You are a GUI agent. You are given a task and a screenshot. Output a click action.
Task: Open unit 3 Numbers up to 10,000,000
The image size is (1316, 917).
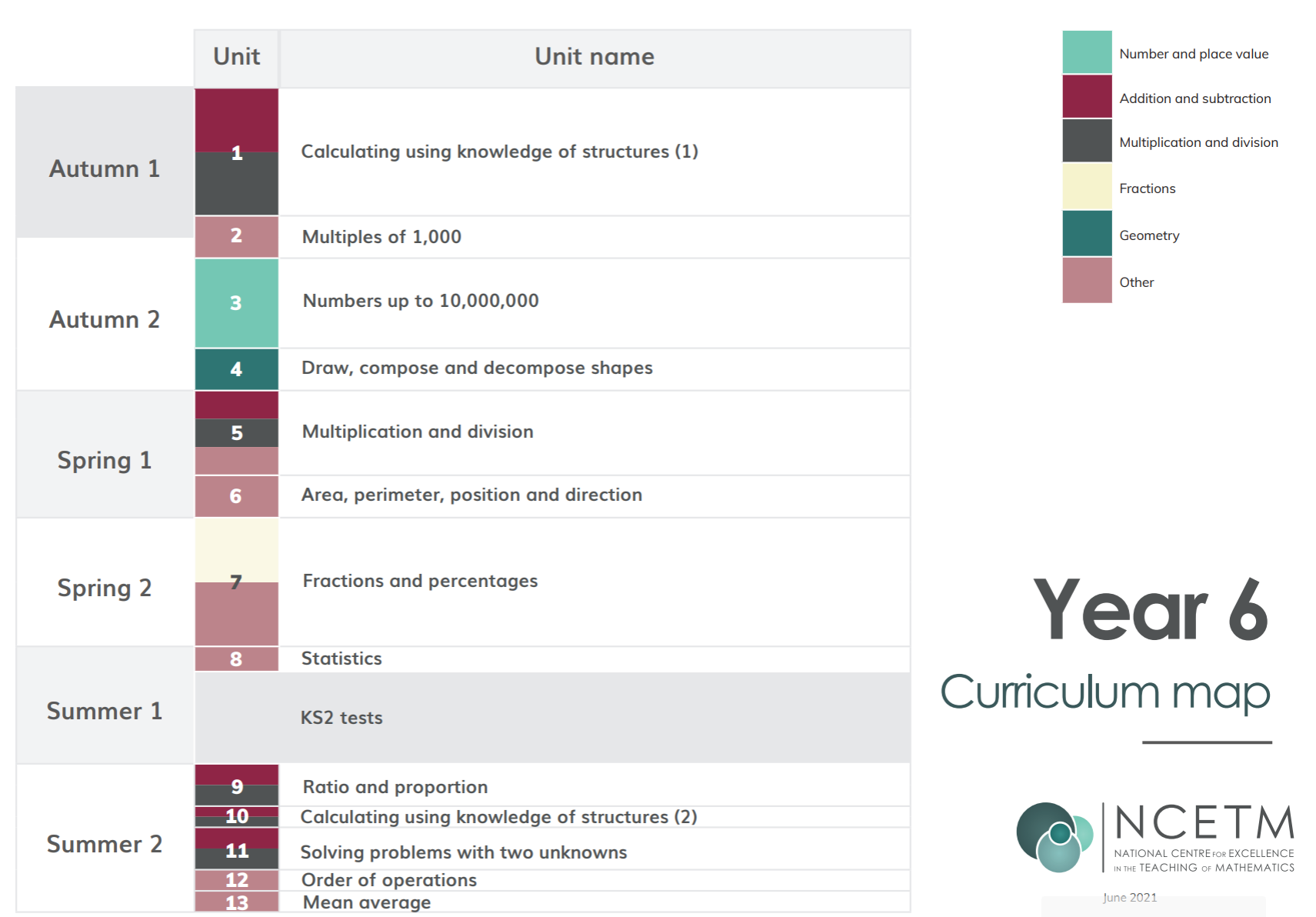tap(421, 301)
